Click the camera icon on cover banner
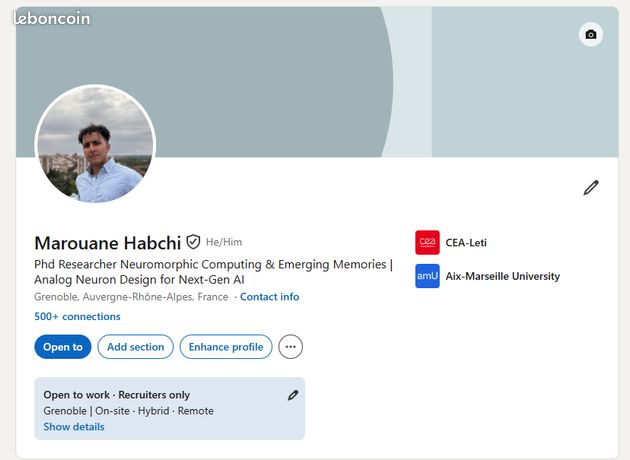Screen dimensions: 630x460 tap(591, 35)
